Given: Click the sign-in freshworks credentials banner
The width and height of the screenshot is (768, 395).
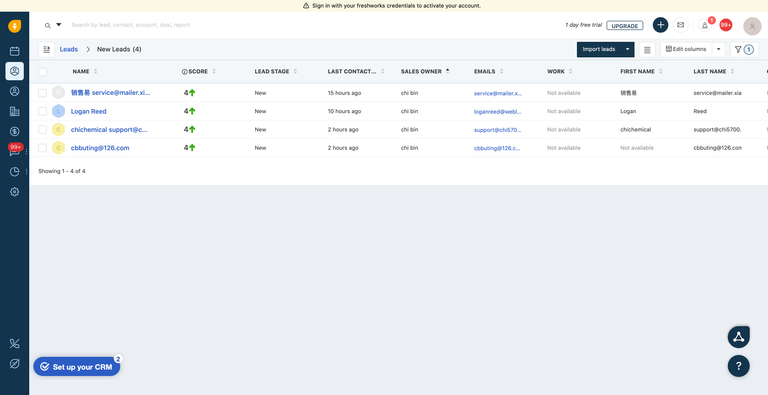Looking at the screenshot, I should [391, 6].
